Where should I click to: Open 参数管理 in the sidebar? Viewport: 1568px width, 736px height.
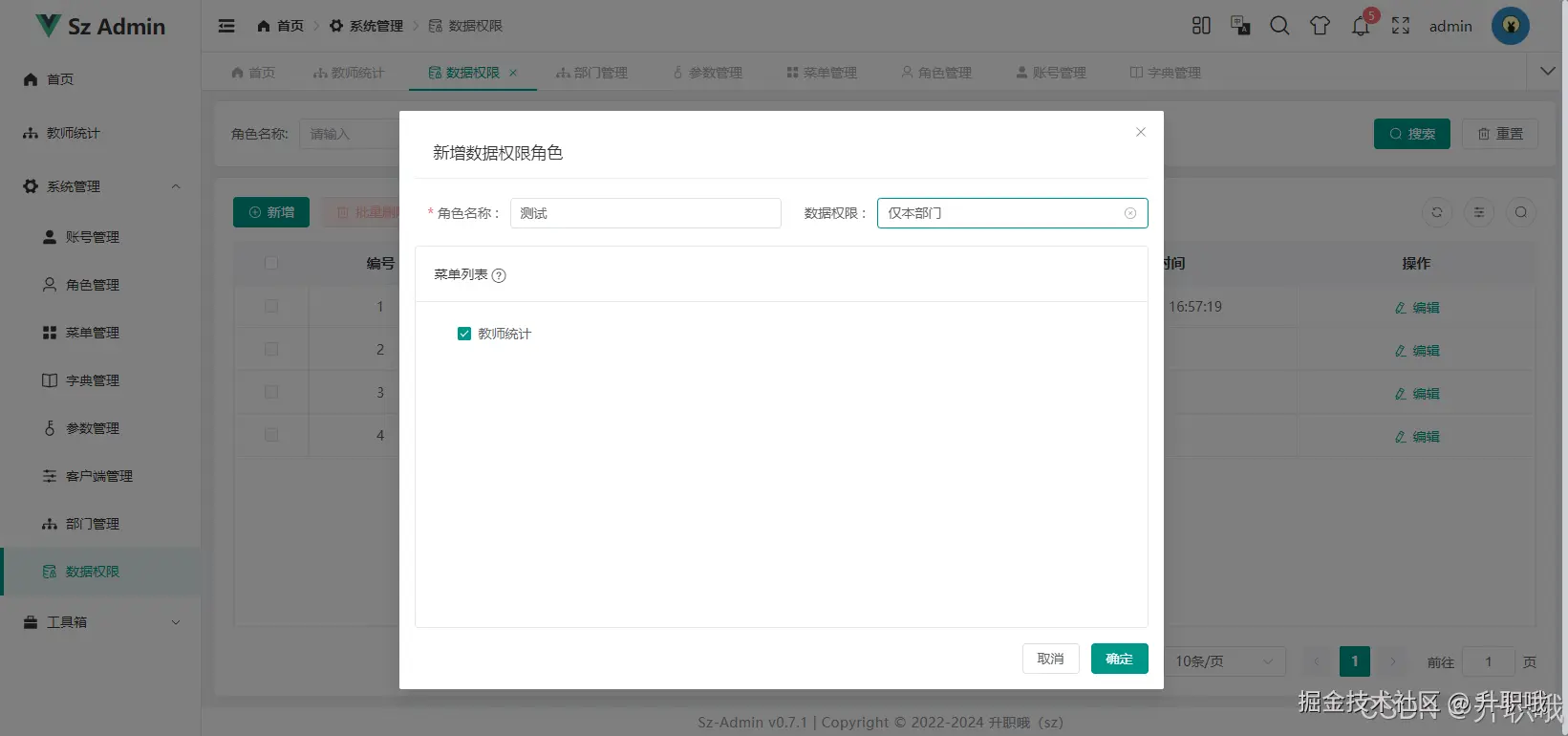click(100, 428)
